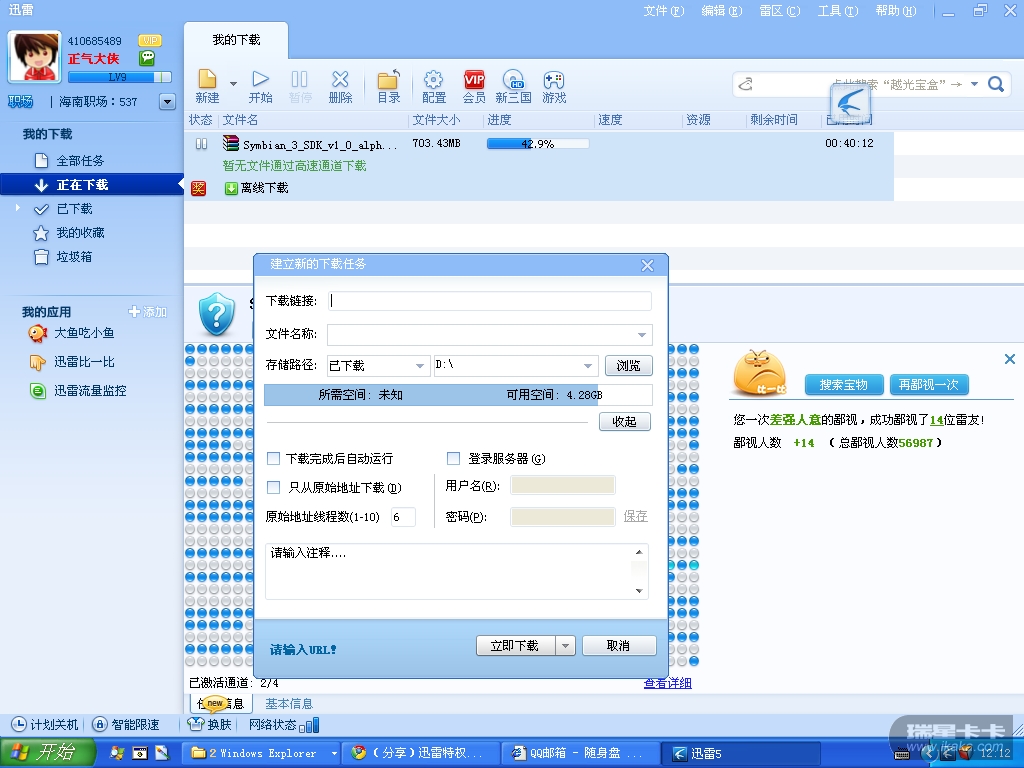Enable 登录服务器 checkbox
This screenshot has width=1024, height=768.
point(453,458)
